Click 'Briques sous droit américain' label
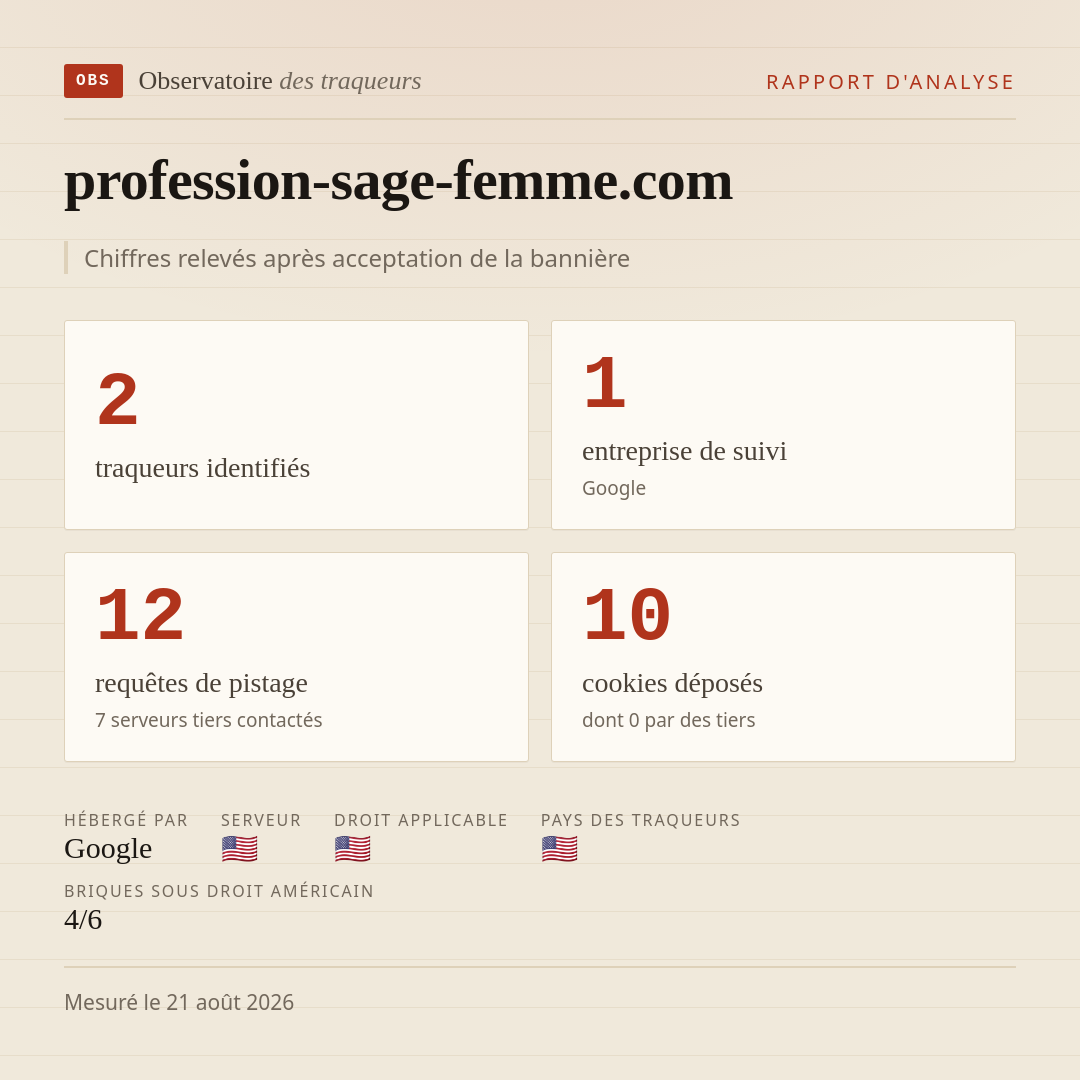The image size is (1080, 1080). (x=219, y=891)
